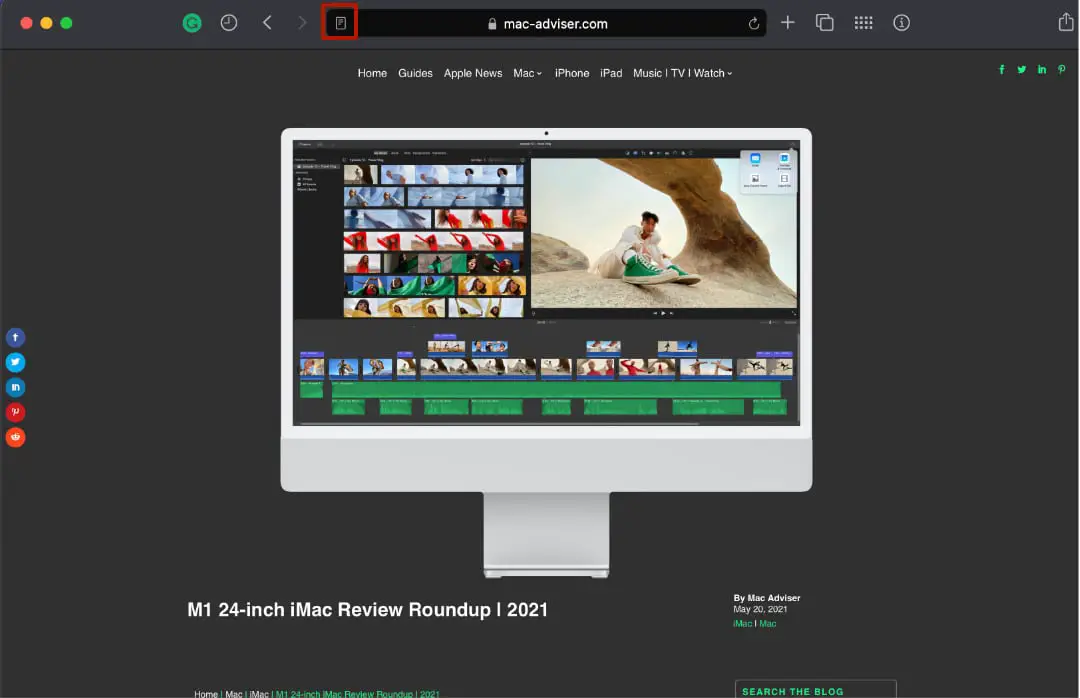Share on Facebook from side bar
1080x698 pixels.
(x=15, y=338)
